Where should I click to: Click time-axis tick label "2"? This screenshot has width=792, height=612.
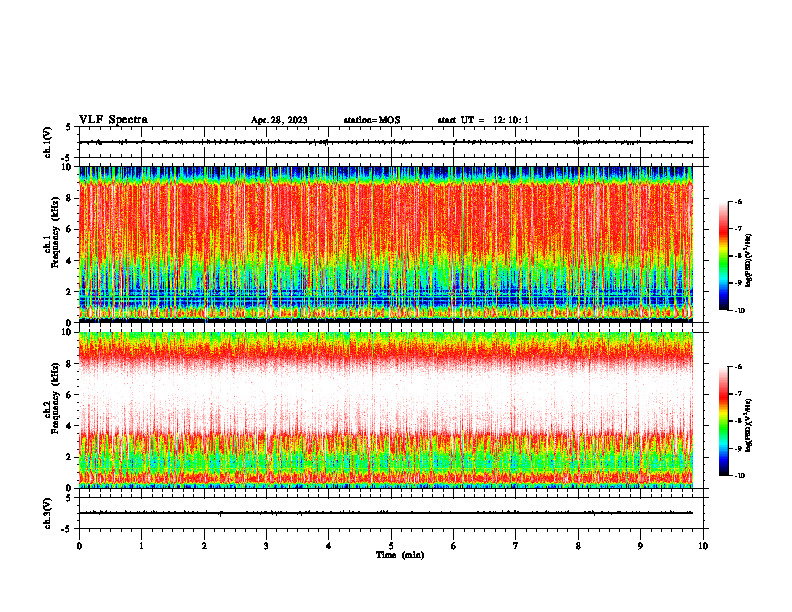(204, 546)
